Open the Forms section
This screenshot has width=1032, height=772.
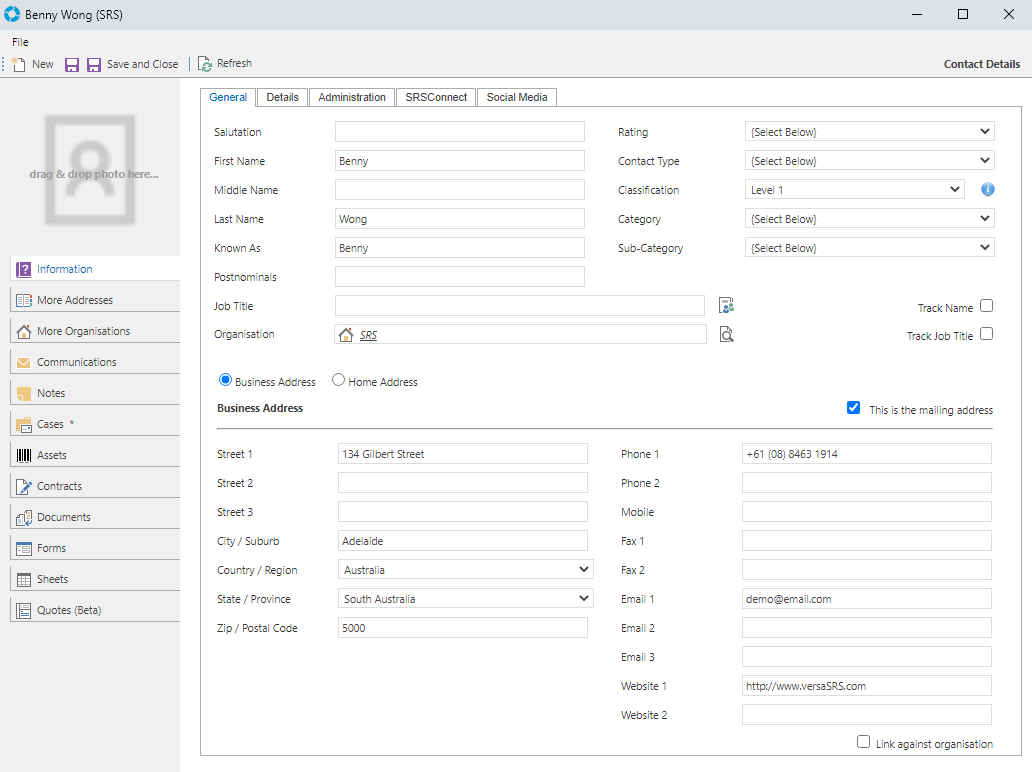(x=95, y=548)
